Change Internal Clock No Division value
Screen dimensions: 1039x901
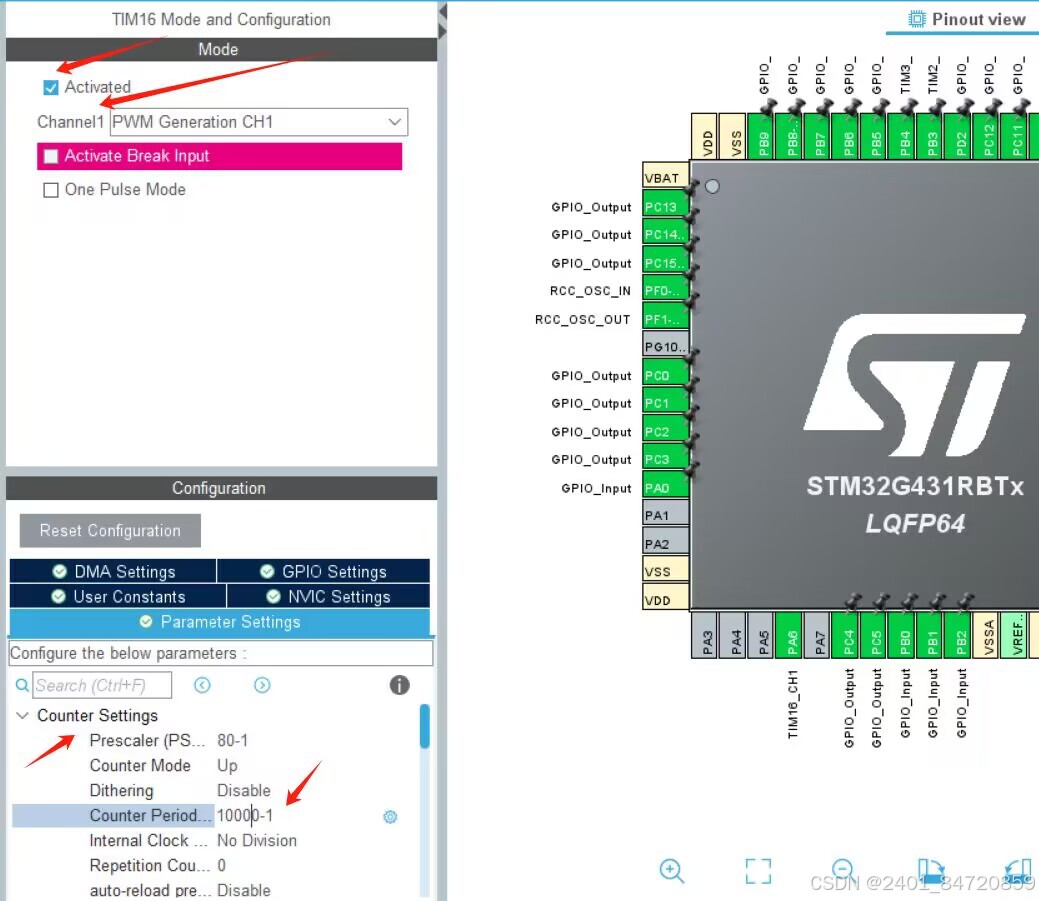tap(256, 841)
